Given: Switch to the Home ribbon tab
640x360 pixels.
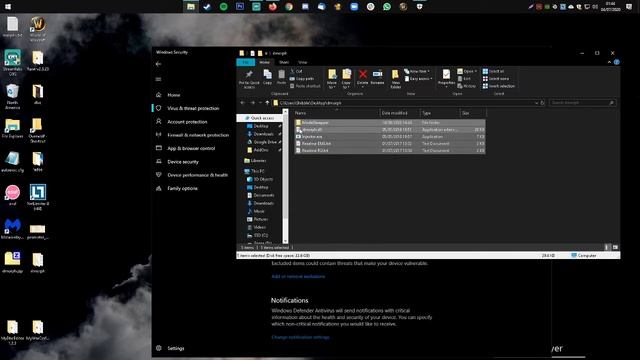Looking at the screenshot, I should tap(264, 62).
